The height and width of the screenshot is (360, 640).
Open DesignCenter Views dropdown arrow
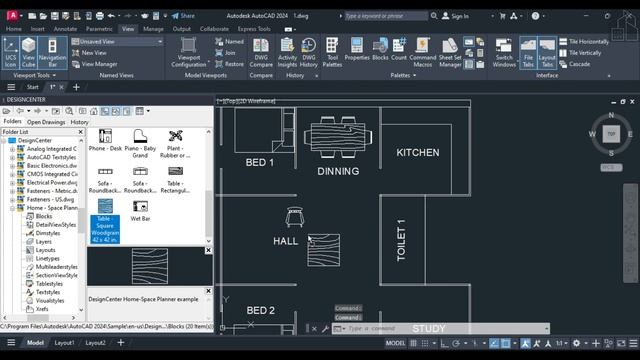click(148, 111)
